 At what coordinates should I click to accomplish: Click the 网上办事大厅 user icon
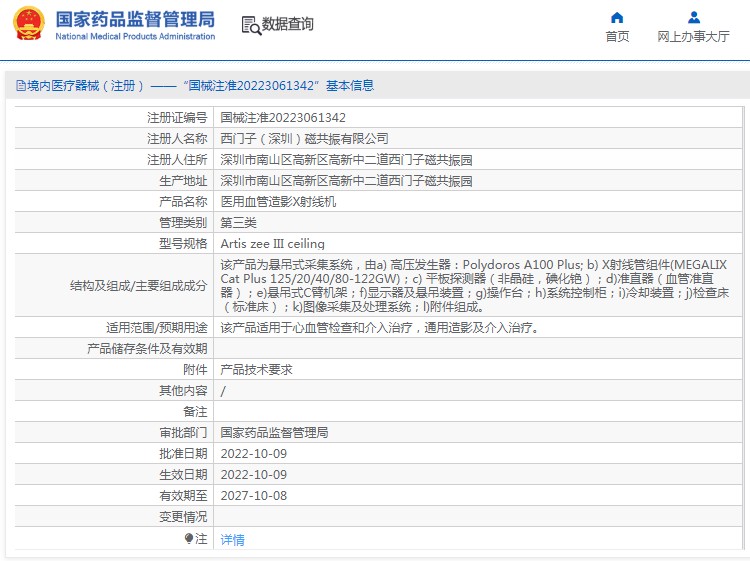[x=694, y=18]
